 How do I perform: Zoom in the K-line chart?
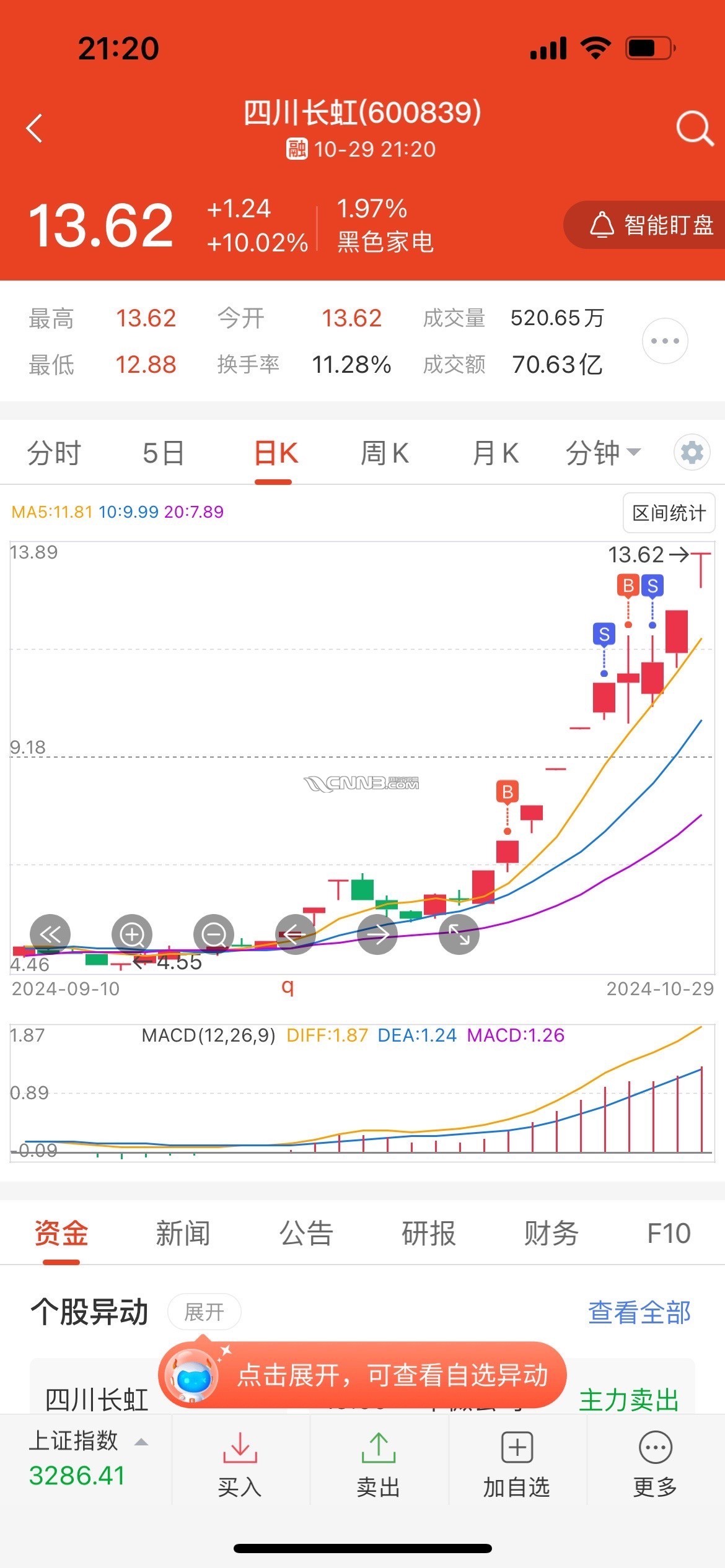(x=132, y=934)
